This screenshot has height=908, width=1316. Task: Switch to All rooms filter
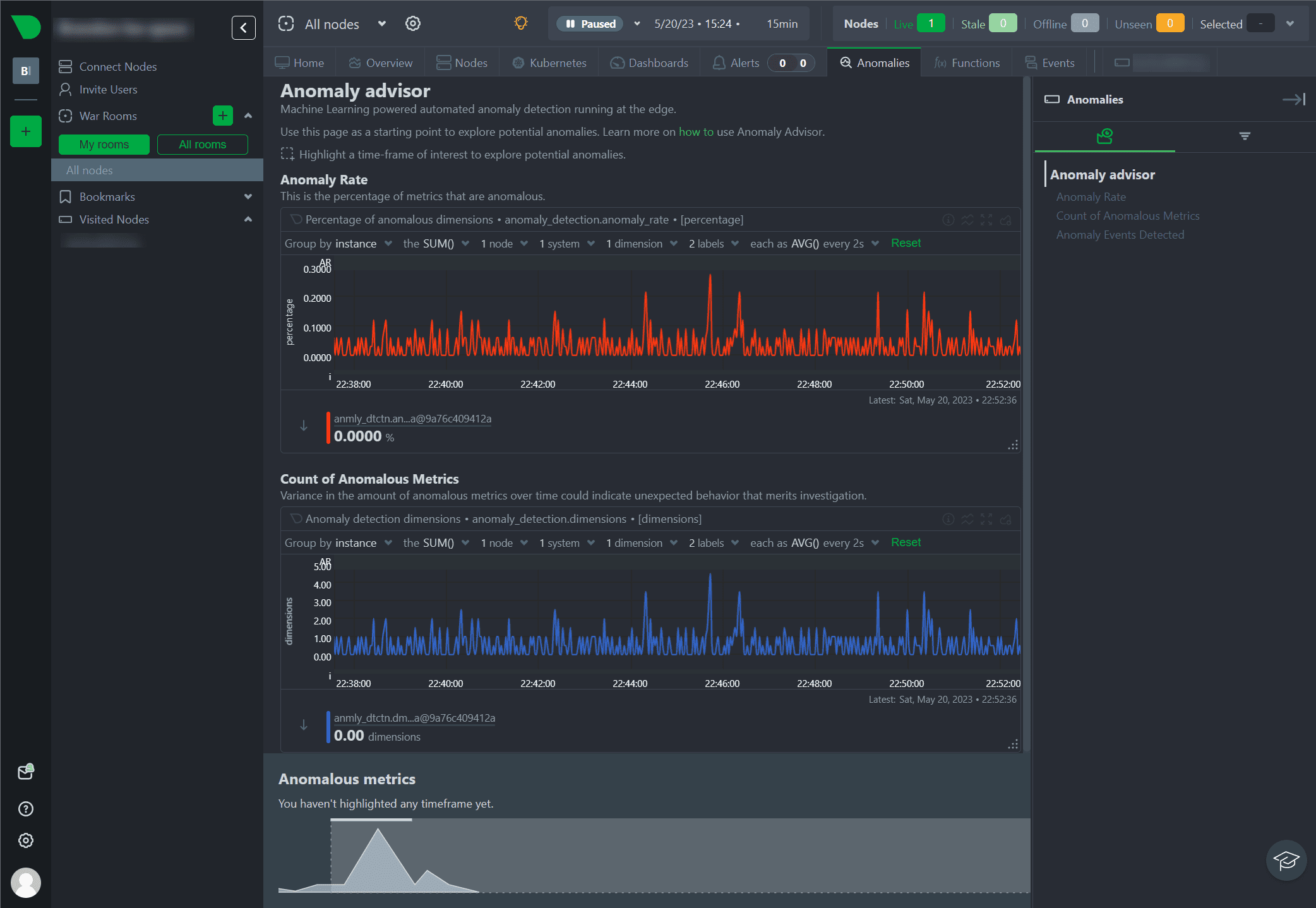click(x=202, y=145)
